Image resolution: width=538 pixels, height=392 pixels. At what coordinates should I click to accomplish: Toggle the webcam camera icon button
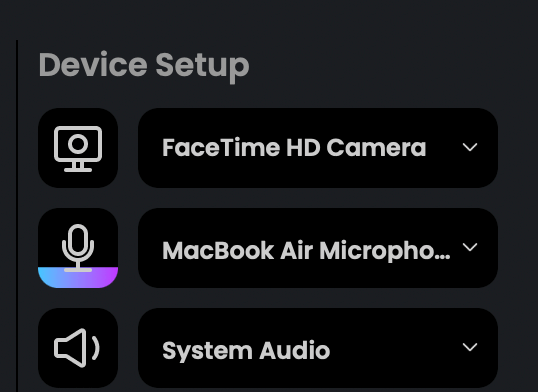[78, 148]
